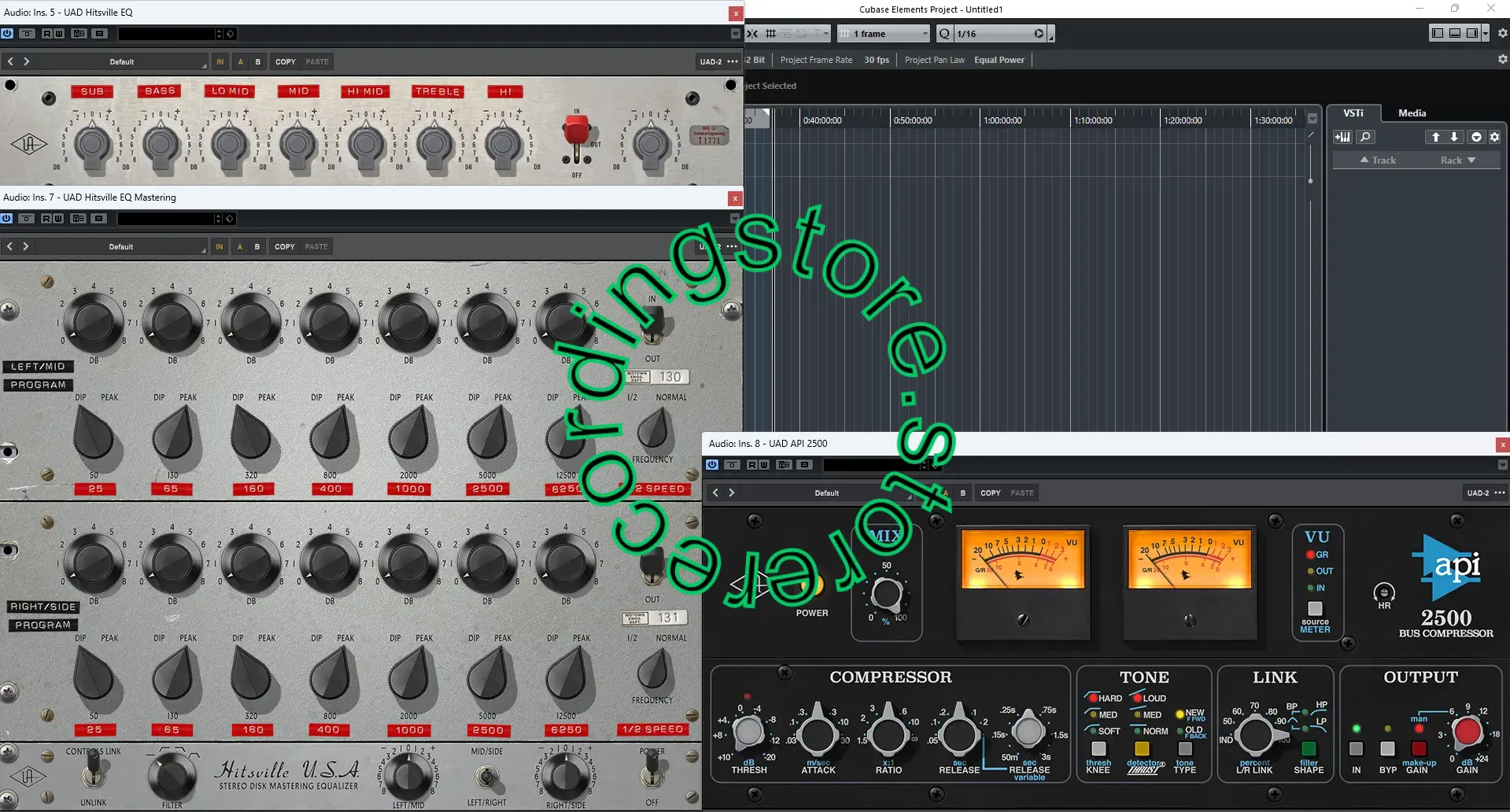The width and height of the screenshot is (1510, 812).
Task: Click COPY in Hitsville EQ toolbar
Action: point(286,61)
